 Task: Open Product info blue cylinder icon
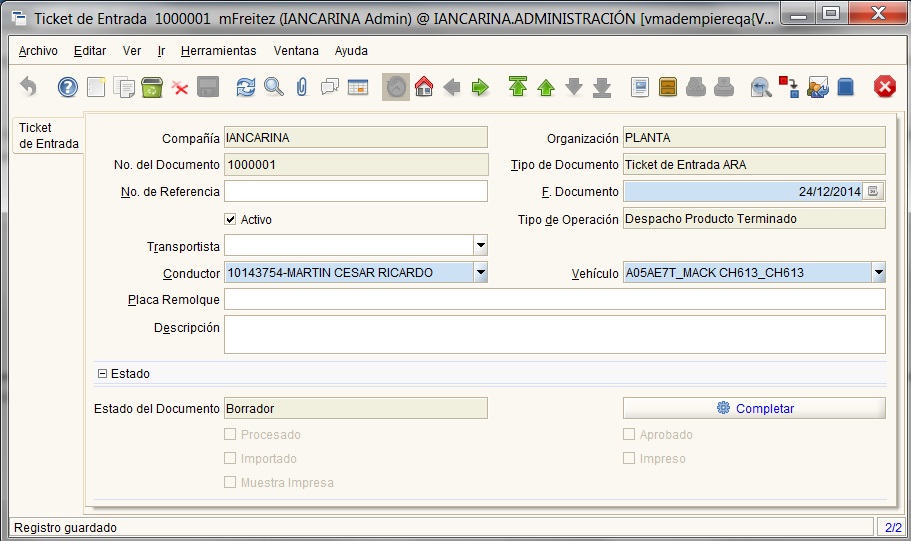845,87
